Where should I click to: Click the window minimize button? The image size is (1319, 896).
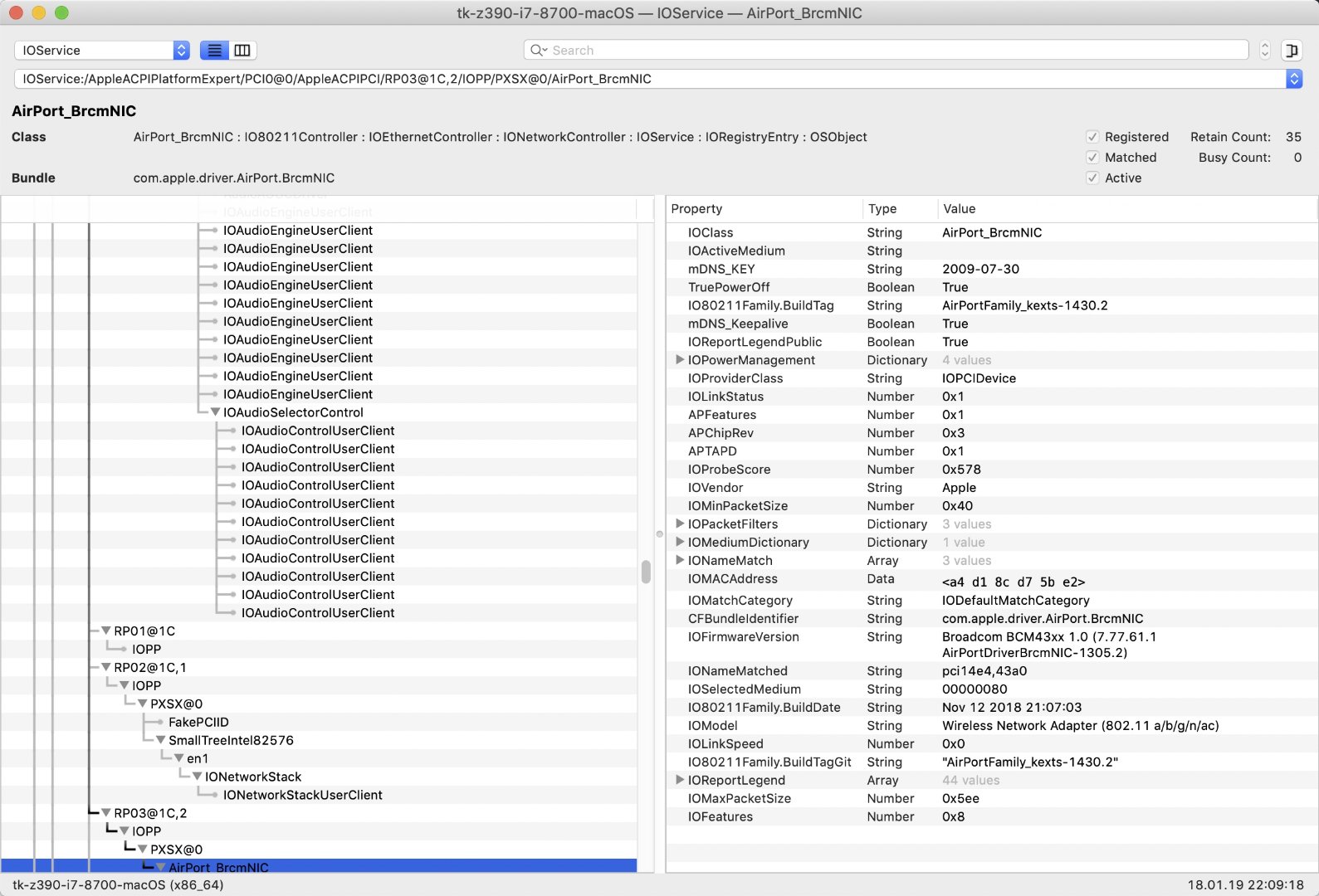pyautogui.click(x=38, y=13)
